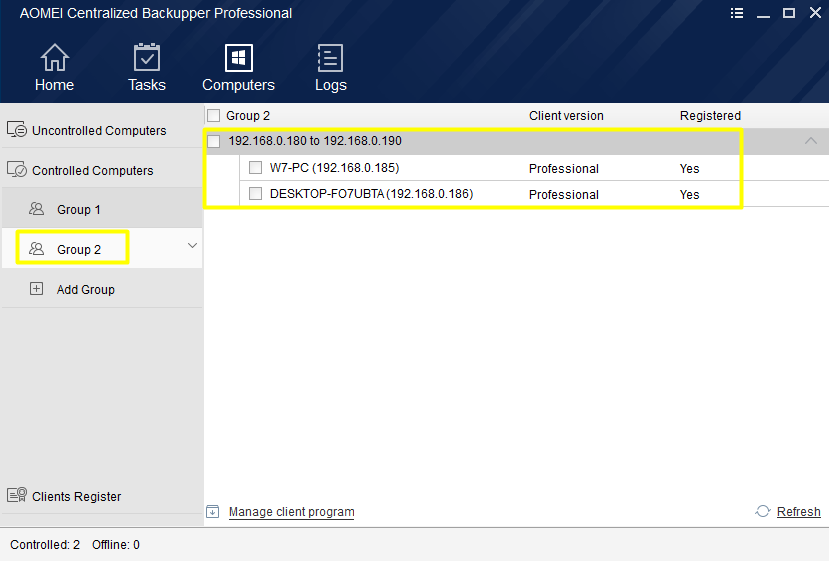
Task: Click the Group 2 column header text
Action: (x=248, y=116)
